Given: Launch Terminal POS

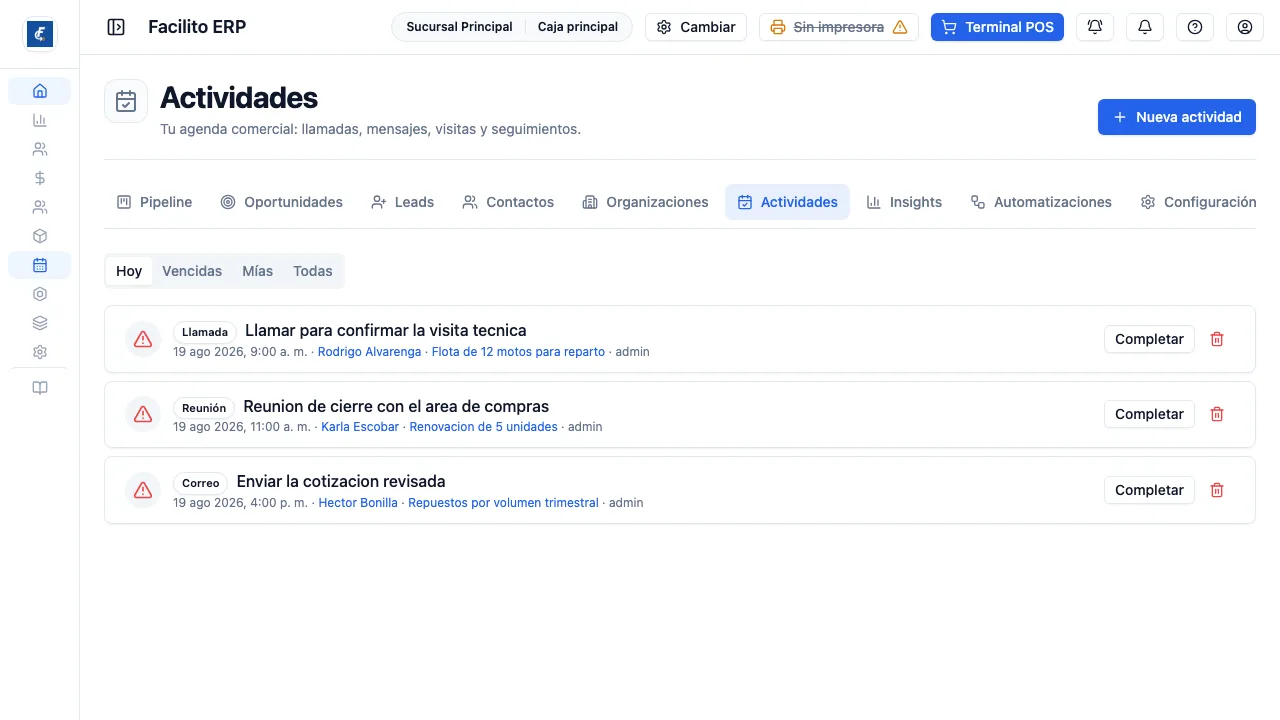Looking at the screenshot, I should pos(997,27).
